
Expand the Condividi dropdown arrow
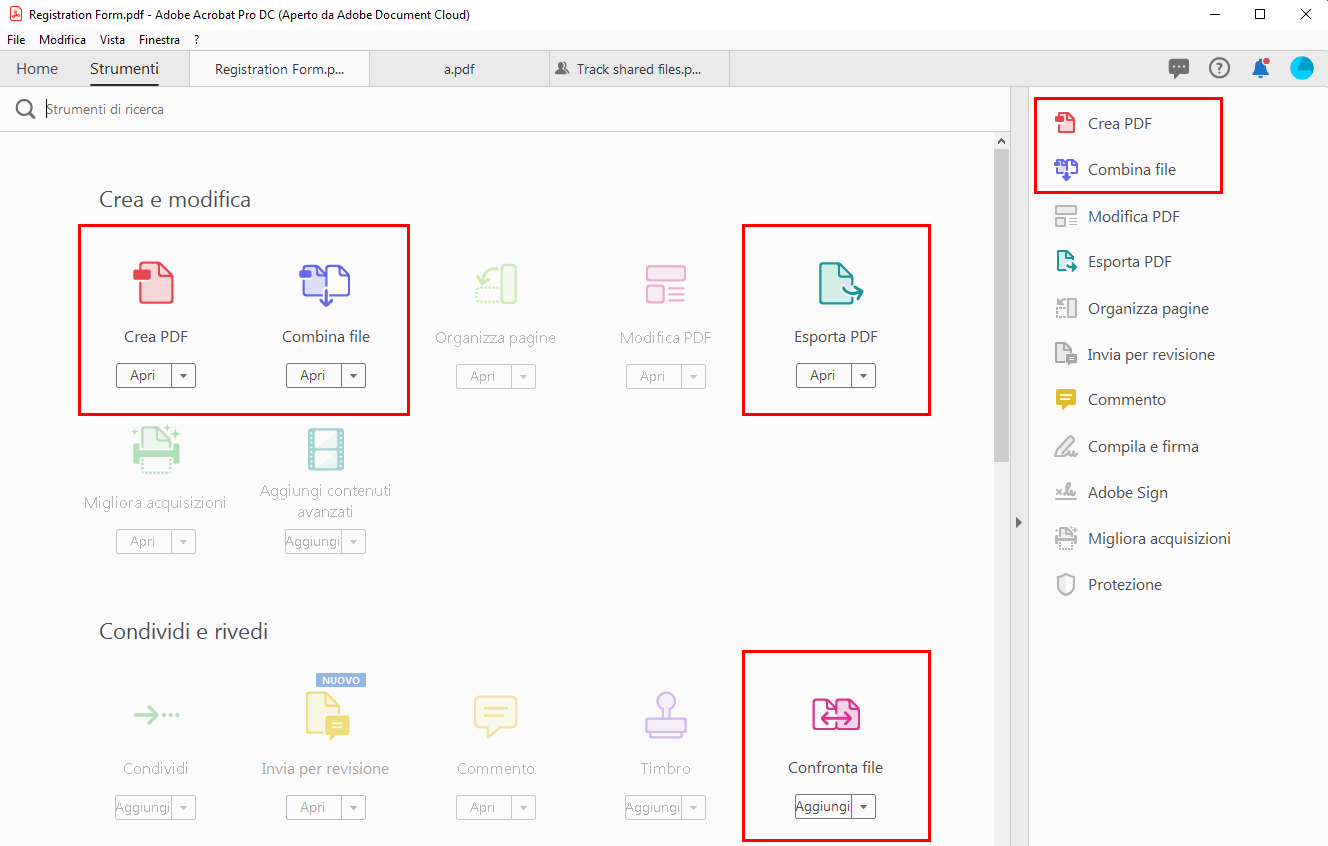click(183, 807)
